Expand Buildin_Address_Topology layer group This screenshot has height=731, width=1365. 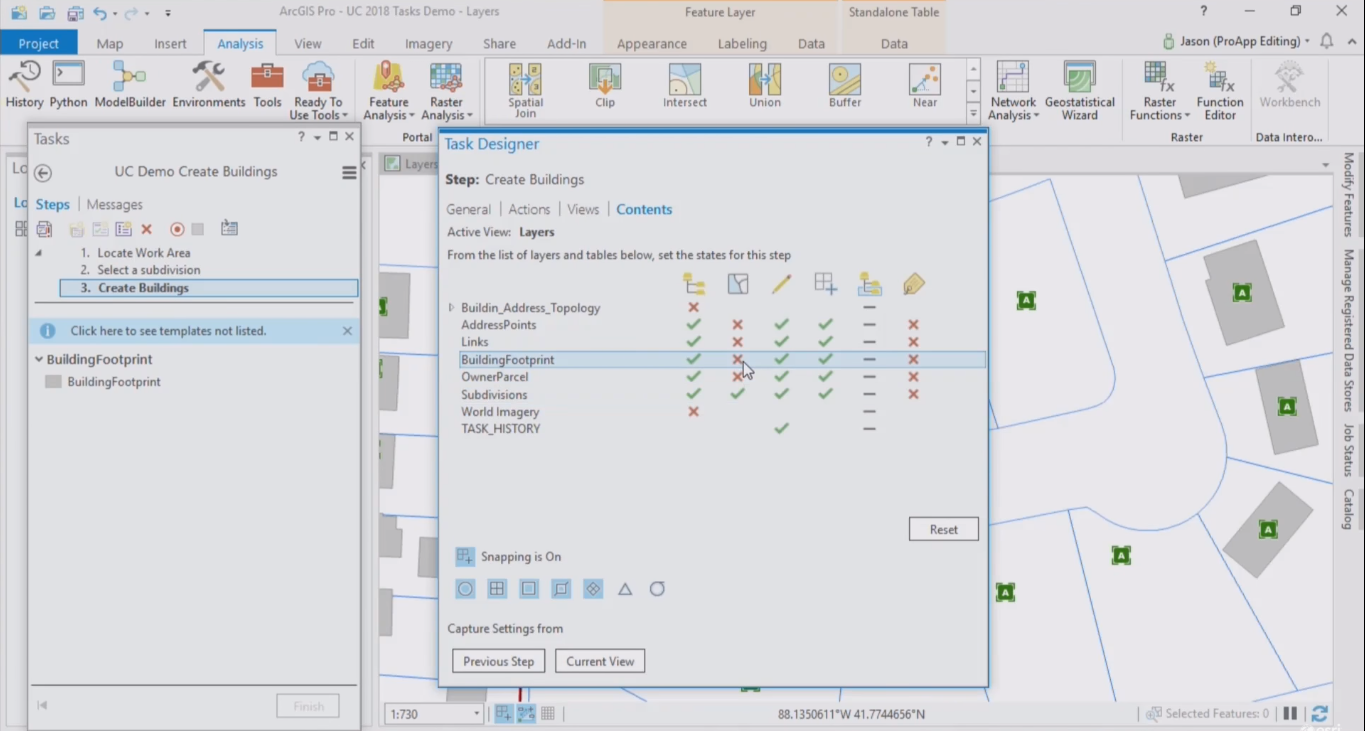point(451,308)
